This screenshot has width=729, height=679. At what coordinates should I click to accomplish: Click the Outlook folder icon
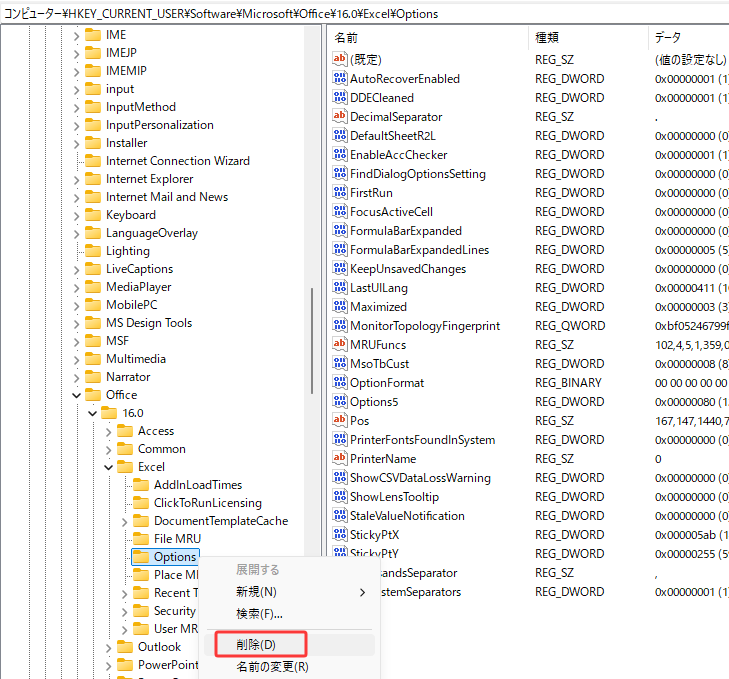(x=125, y=646)
